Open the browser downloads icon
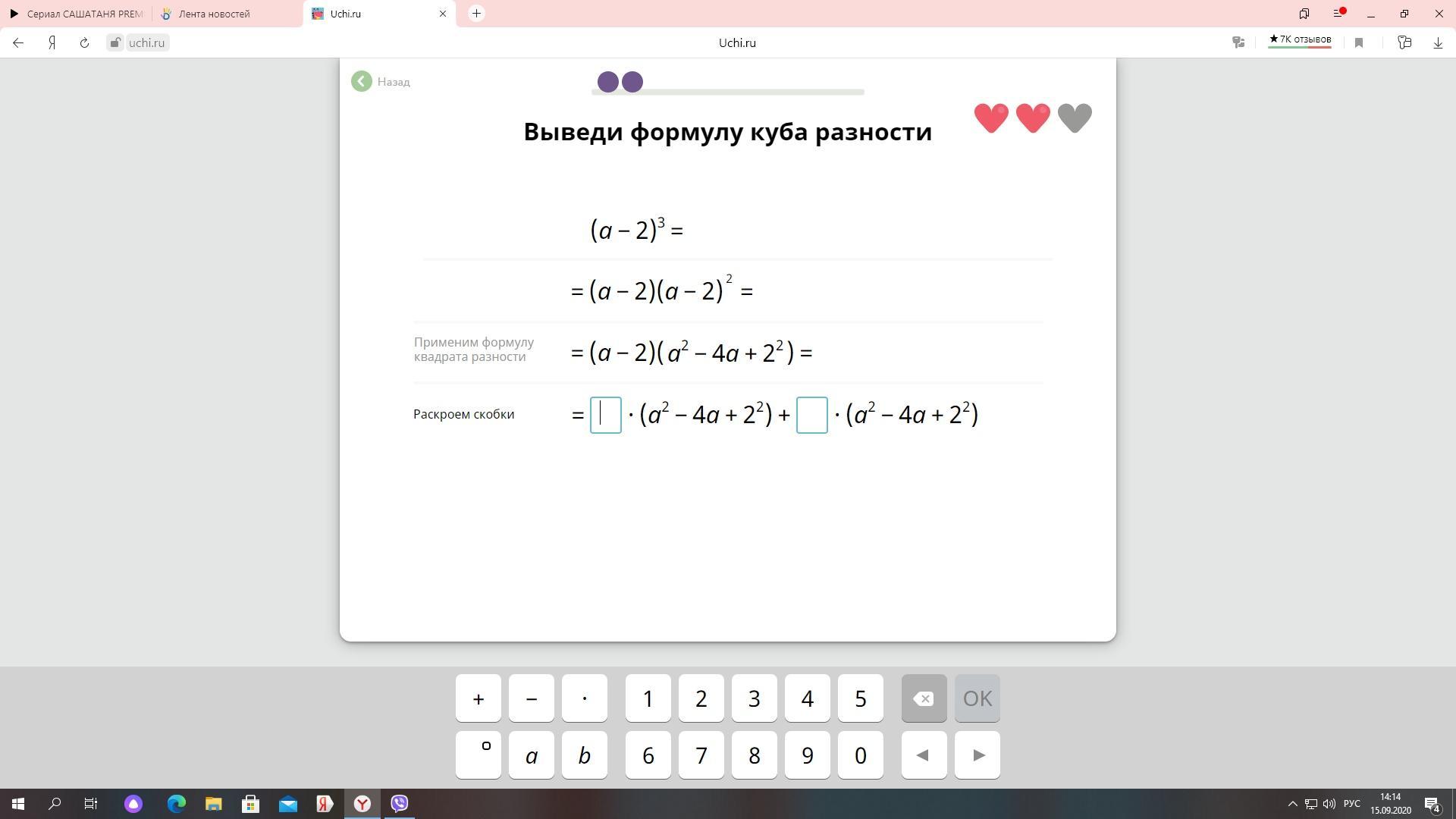1456x819 pixels. [x=1438, y=43]
